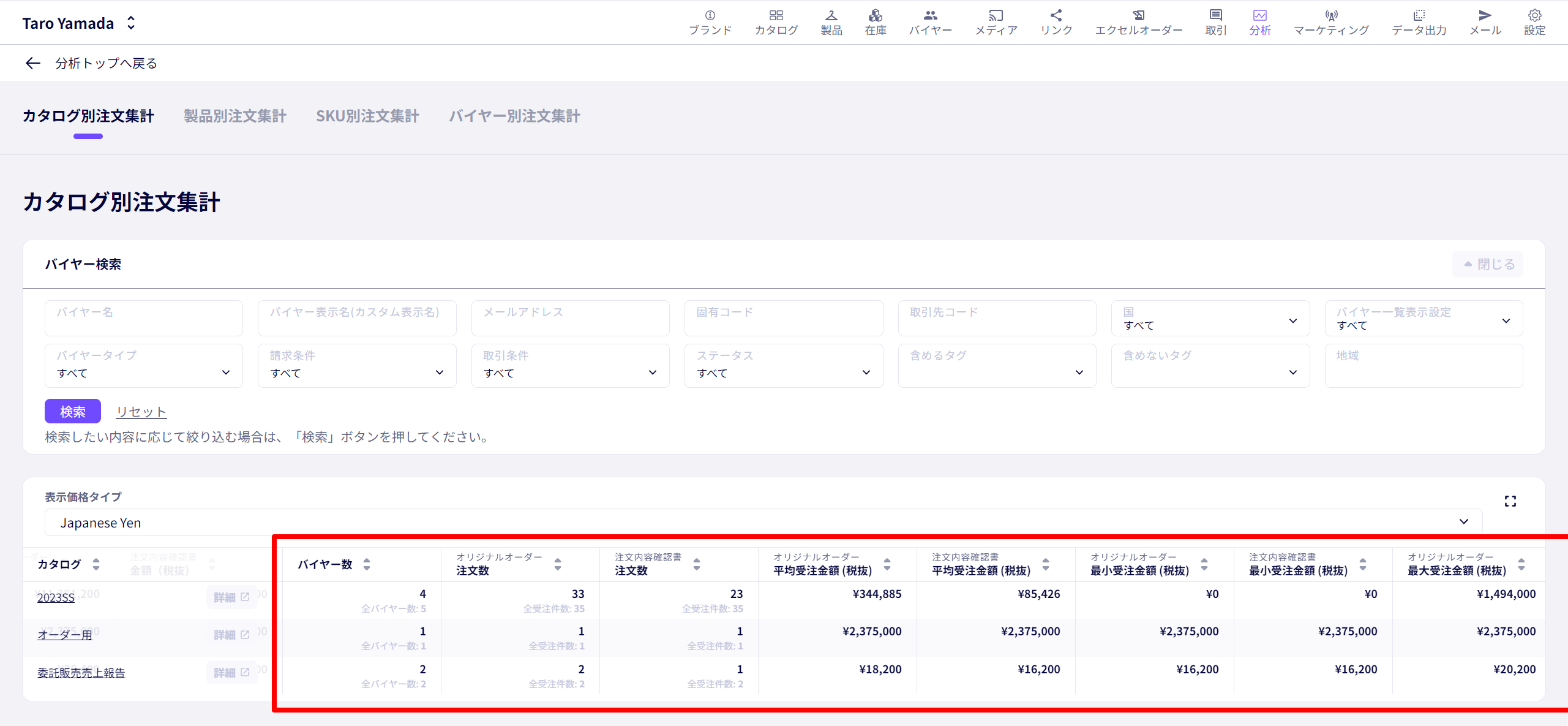
Task: Click the リセット link
Action: coord(141,412)
